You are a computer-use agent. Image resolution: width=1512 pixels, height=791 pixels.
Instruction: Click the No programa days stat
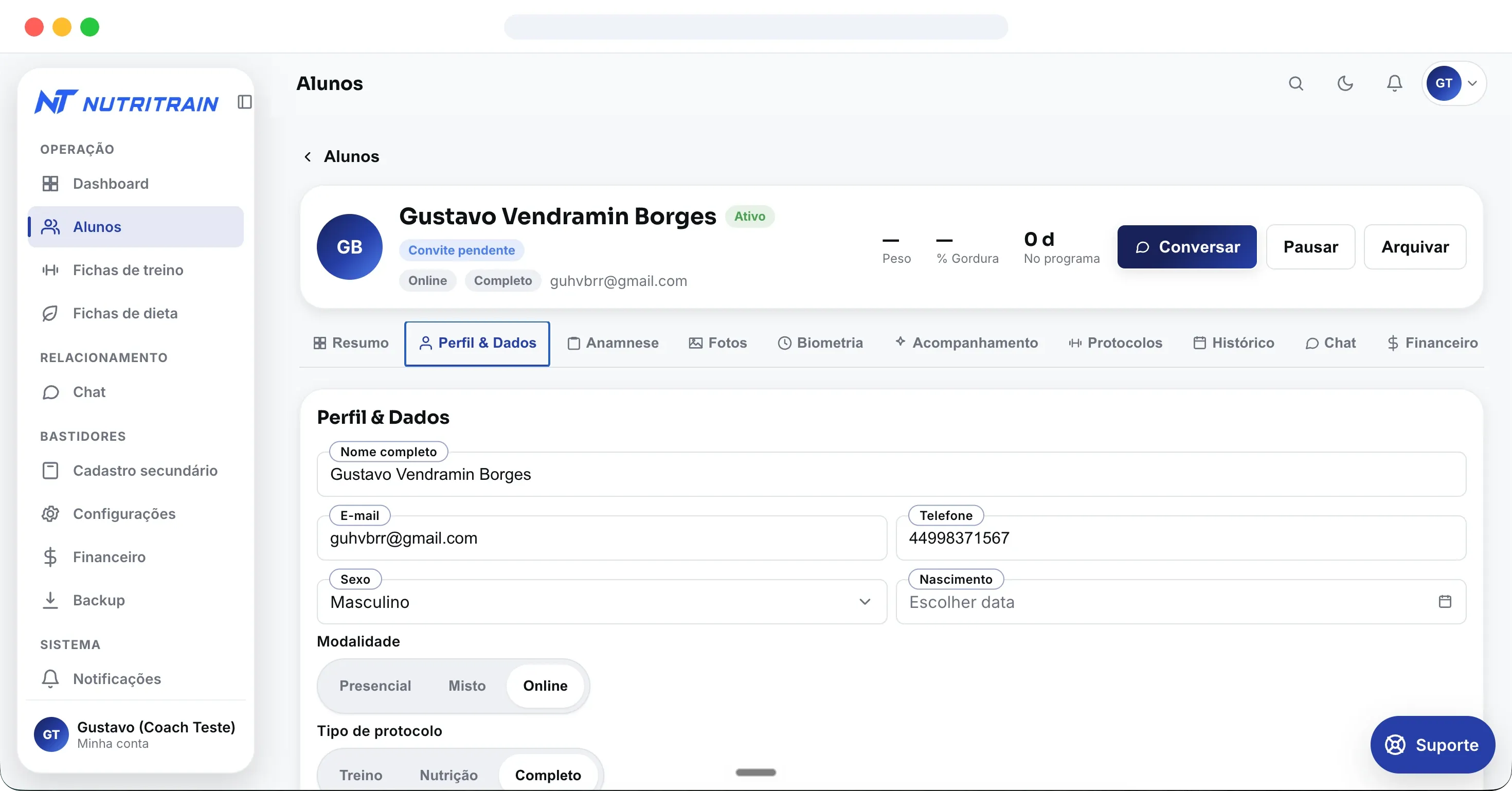1061,247
